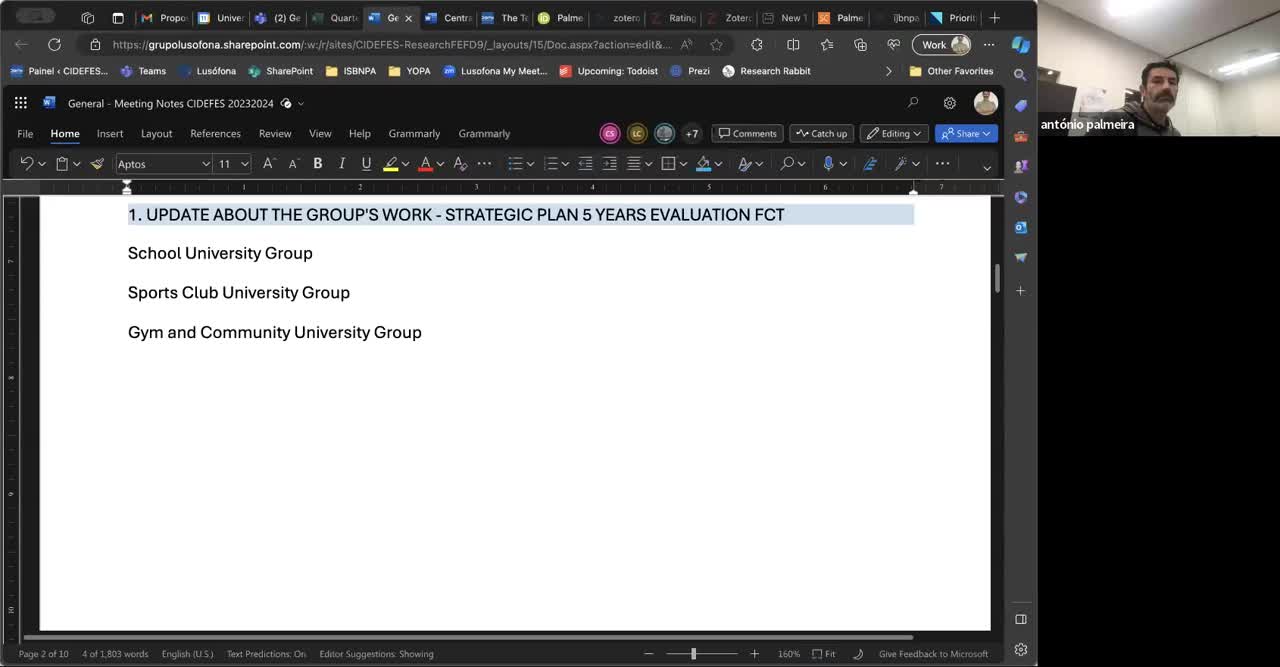Image resolution: width=1280 pixels, height=667 pixels.
Task: Apply red font color
Action: tap(425, 163)
